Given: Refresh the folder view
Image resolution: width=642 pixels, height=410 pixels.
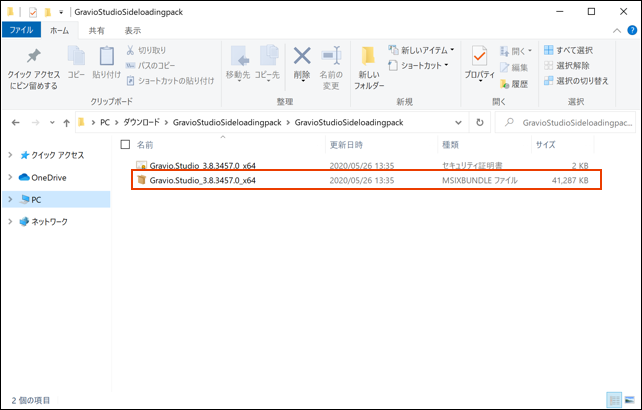Looking at the screenshot, I should 479,122.
